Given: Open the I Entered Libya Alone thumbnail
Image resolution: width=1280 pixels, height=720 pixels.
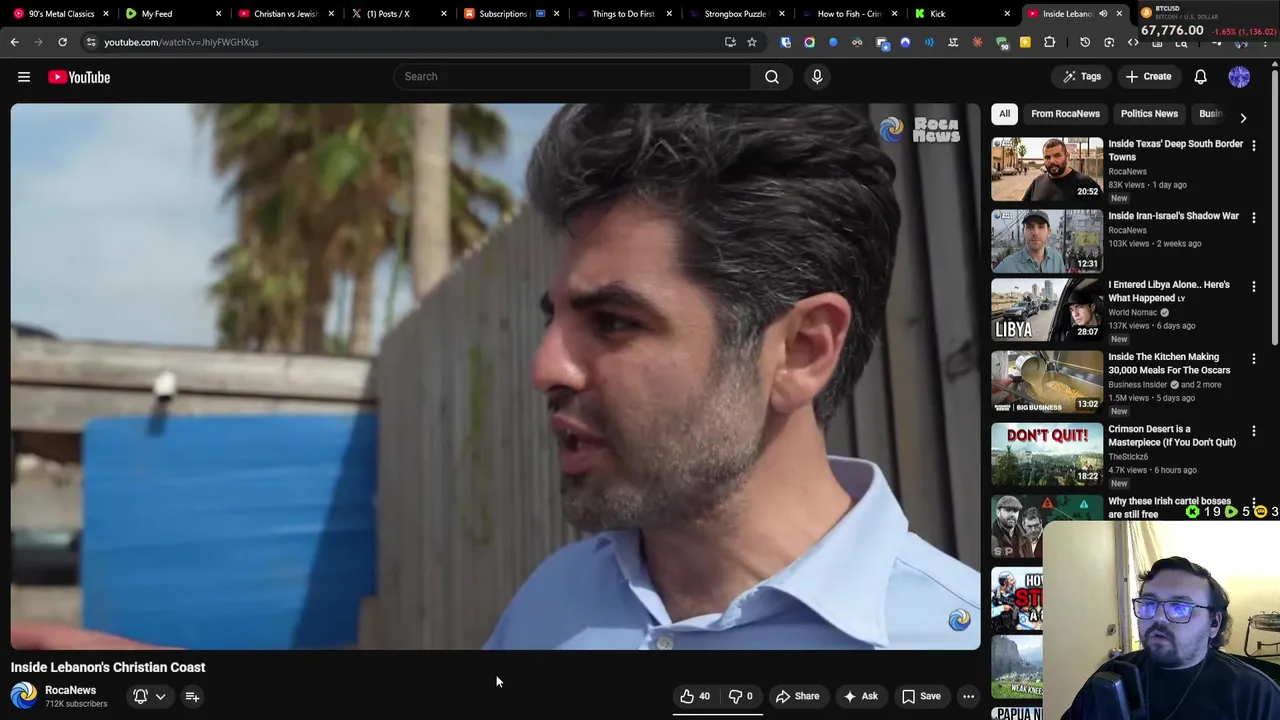Looking at the screenshot, I should [1047, 310].
